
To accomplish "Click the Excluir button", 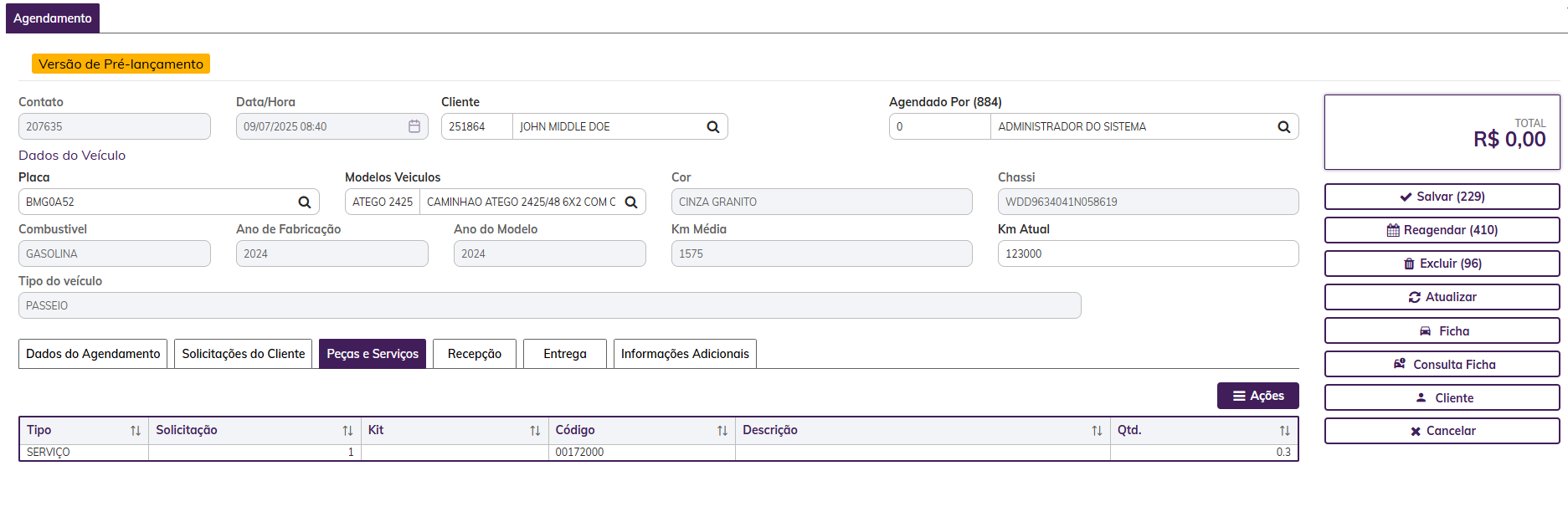I will click(x=1442, y=264).
